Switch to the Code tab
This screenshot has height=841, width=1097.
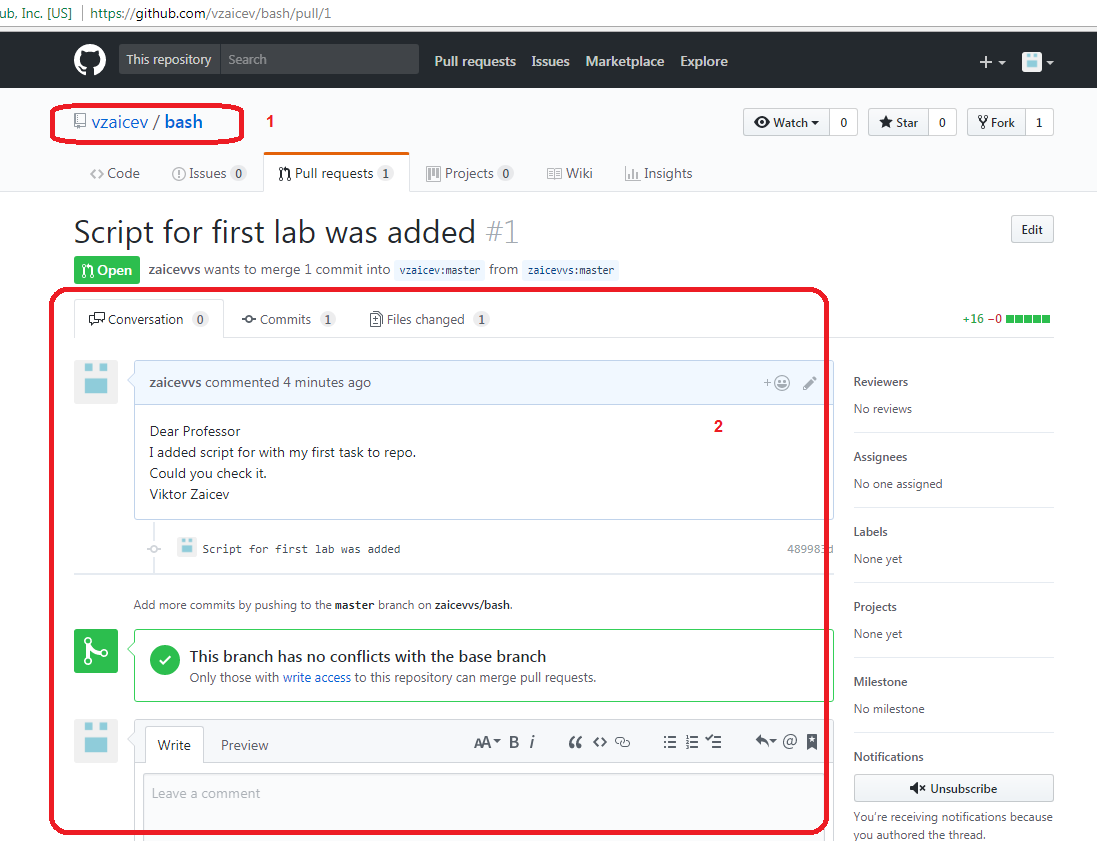coord(115,174)
